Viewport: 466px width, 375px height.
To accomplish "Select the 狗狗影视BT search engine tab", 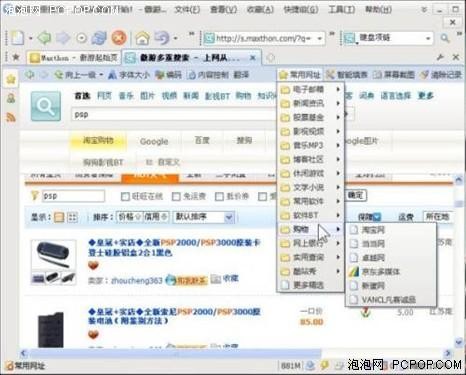I will coord(103,163).
